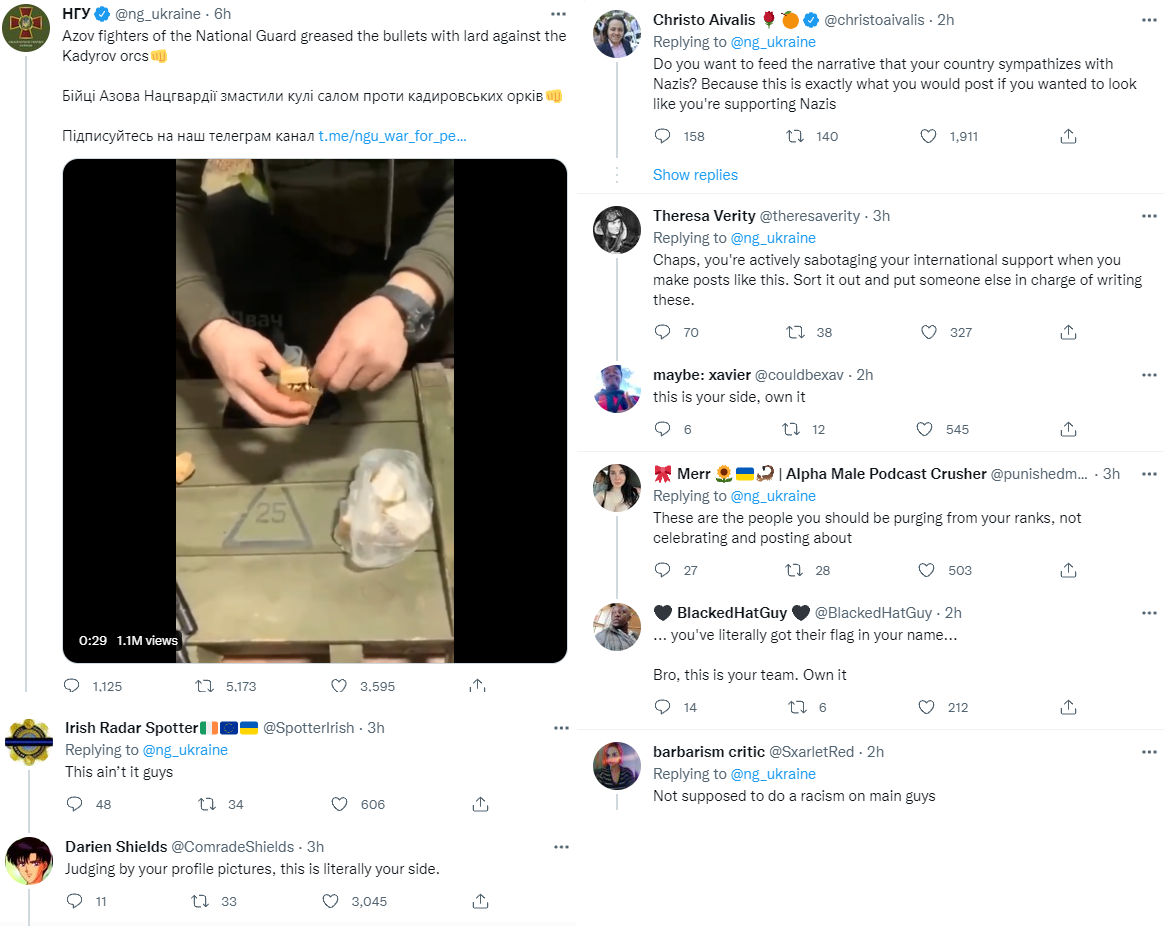This screenshot has width=1164, height=952.
Task: Reply to Irish Radar Spotter's tweet
Action: [x=74, y=804]
